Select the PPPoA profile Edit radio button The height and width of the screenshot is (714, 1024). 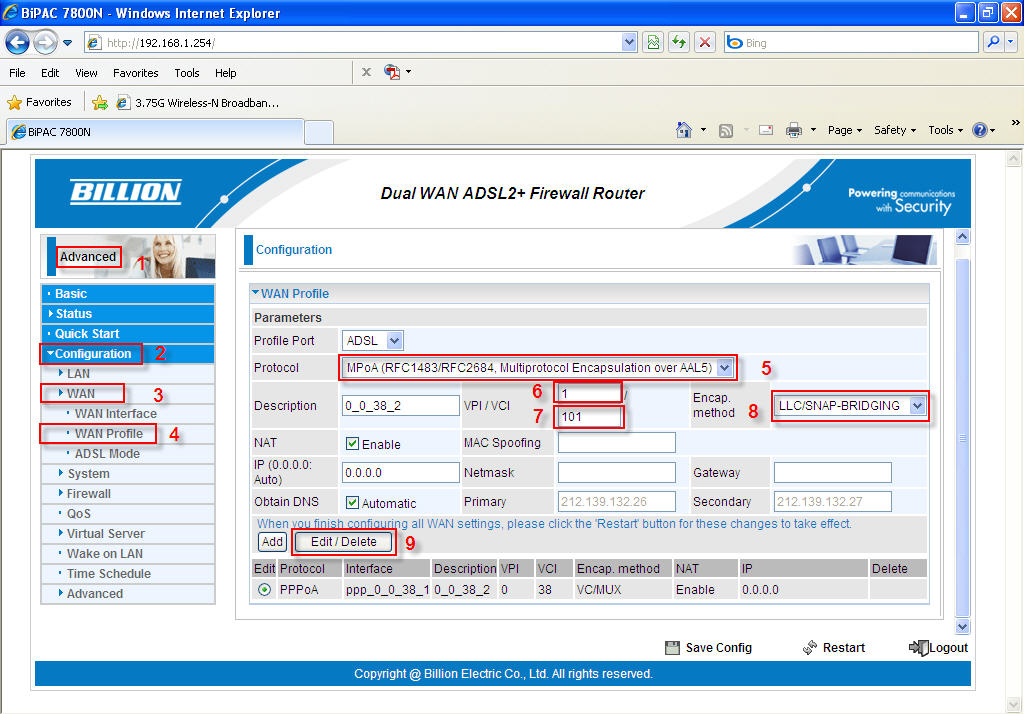click(264, 590)
